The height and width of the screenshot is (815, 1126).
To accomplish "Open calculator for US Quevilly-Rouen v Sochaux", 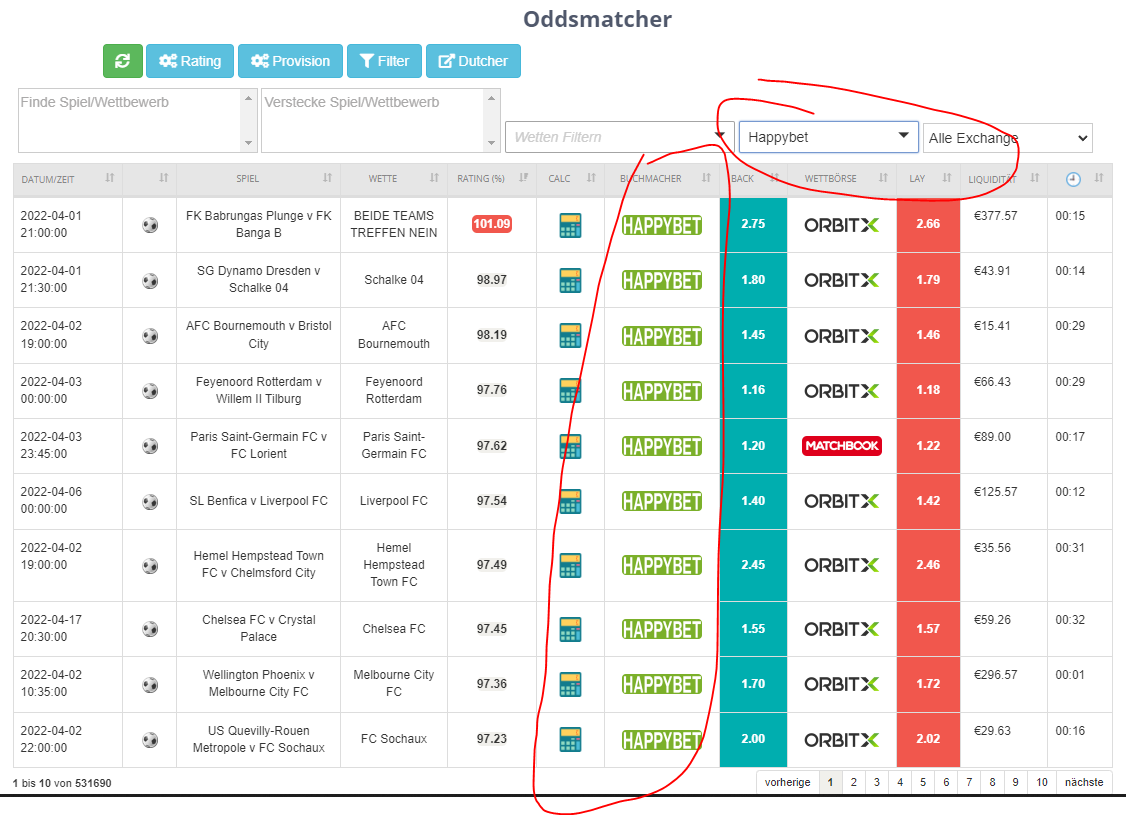I will tap(570, 740).
